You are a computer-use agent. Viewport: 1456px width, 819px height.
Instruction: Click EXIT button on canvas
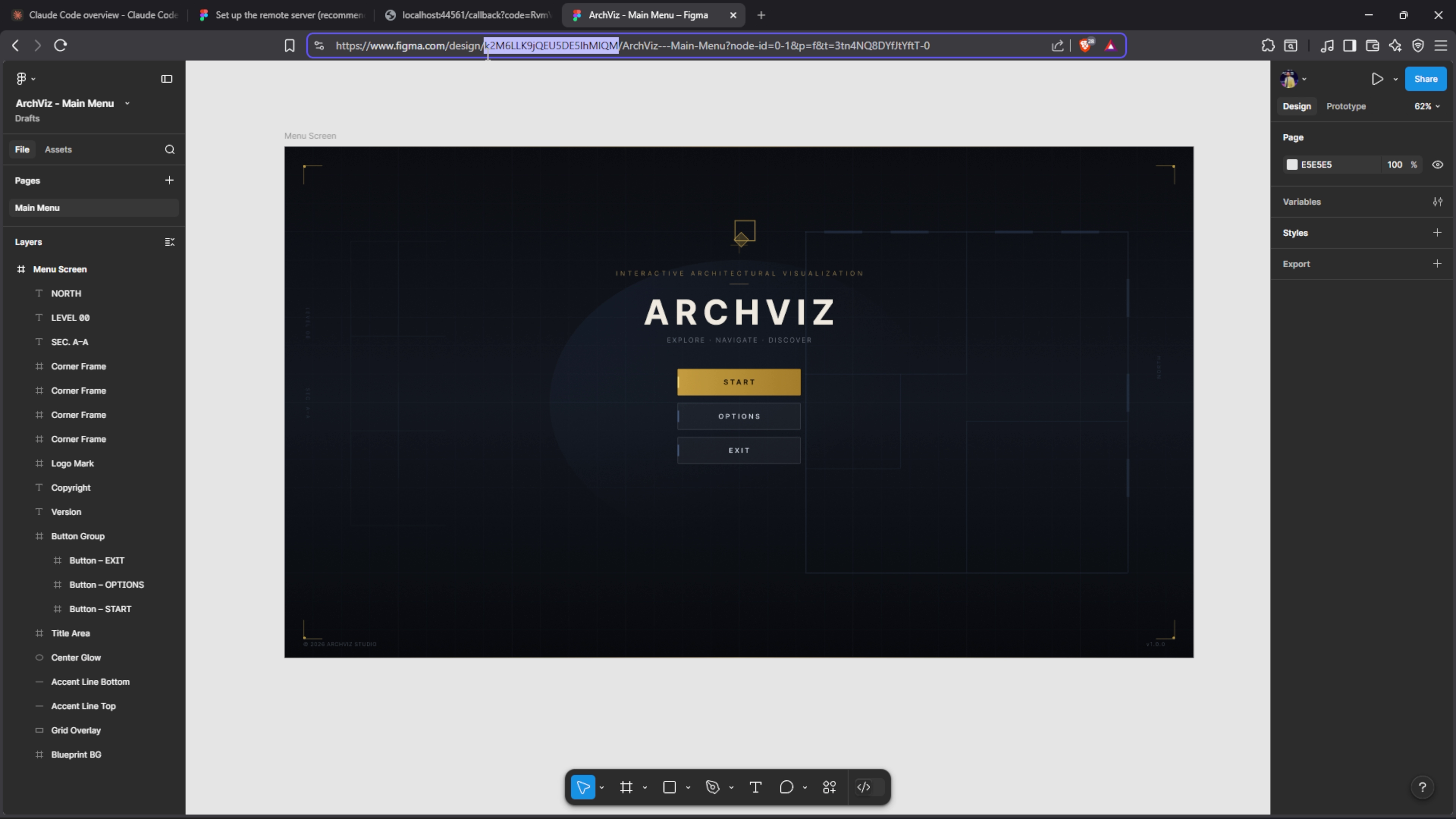(x=739, y=450)
